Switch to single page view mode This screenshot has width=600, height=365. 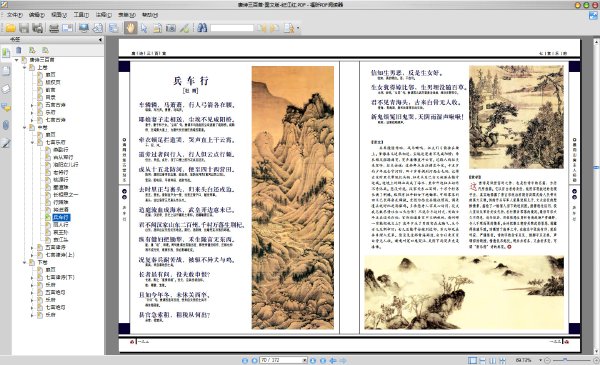point(473,360)
